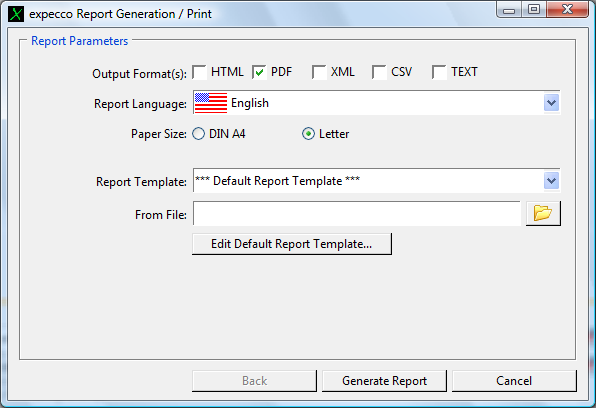Image resolution: width=596 pixels, height=408 pixels.
Task: Minimize the expecco report window
Action: pos(509,10)
